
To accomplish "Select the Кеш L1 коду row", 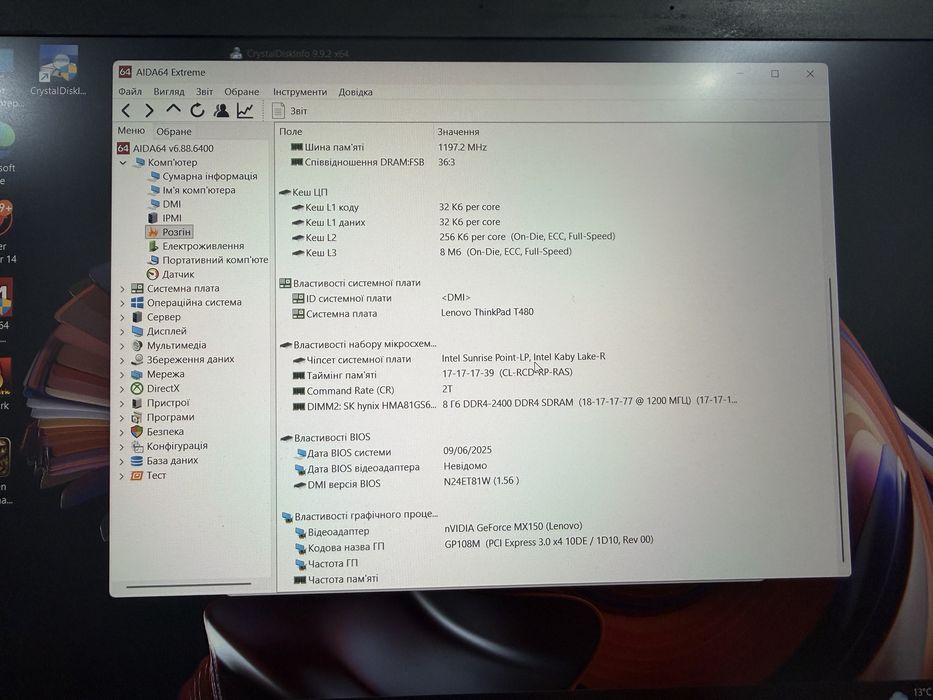I will pyautogui.click(x=395, y=207).
